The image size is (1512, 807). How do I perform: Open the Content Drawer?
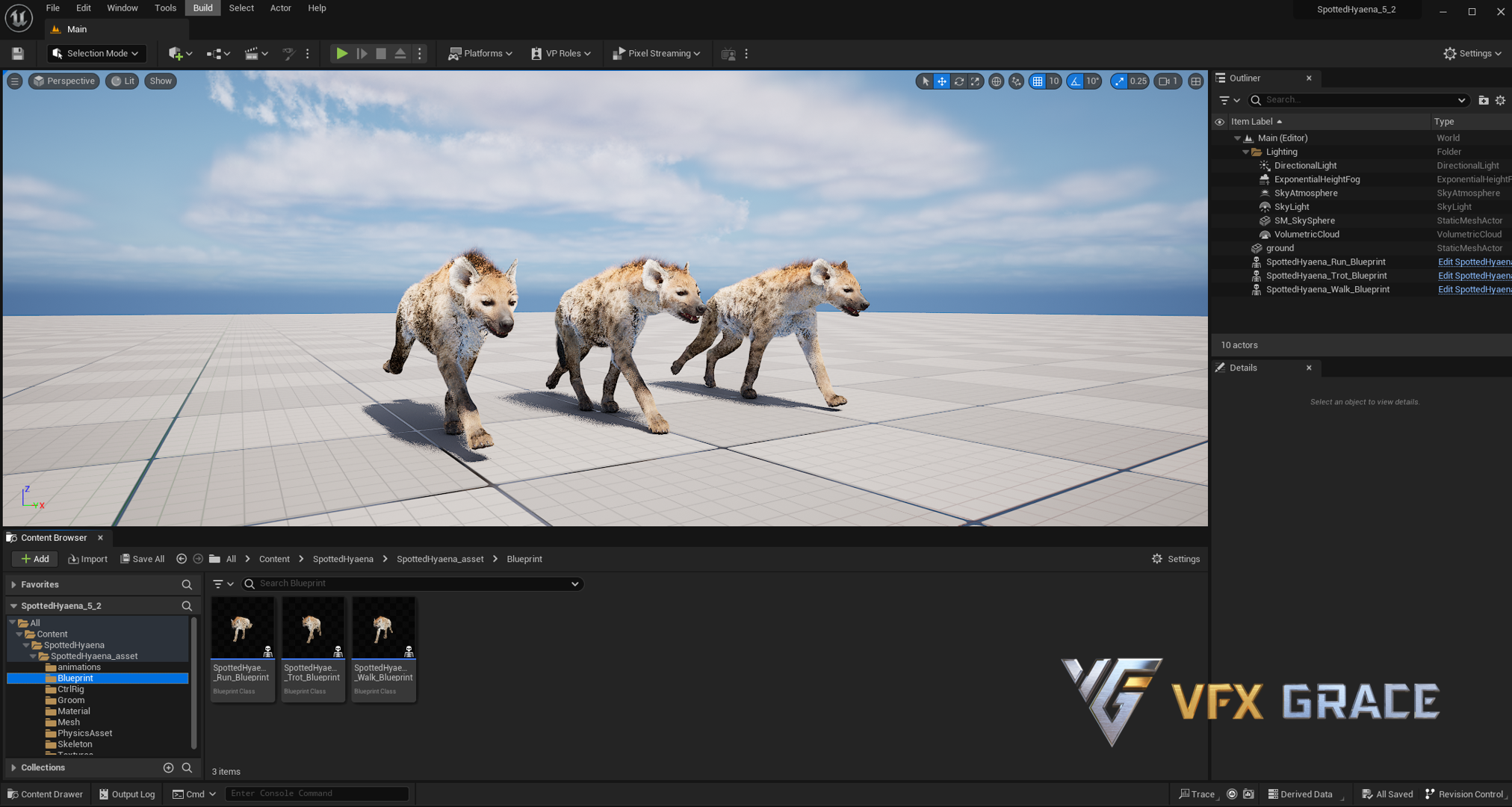[x=45, y=794]
